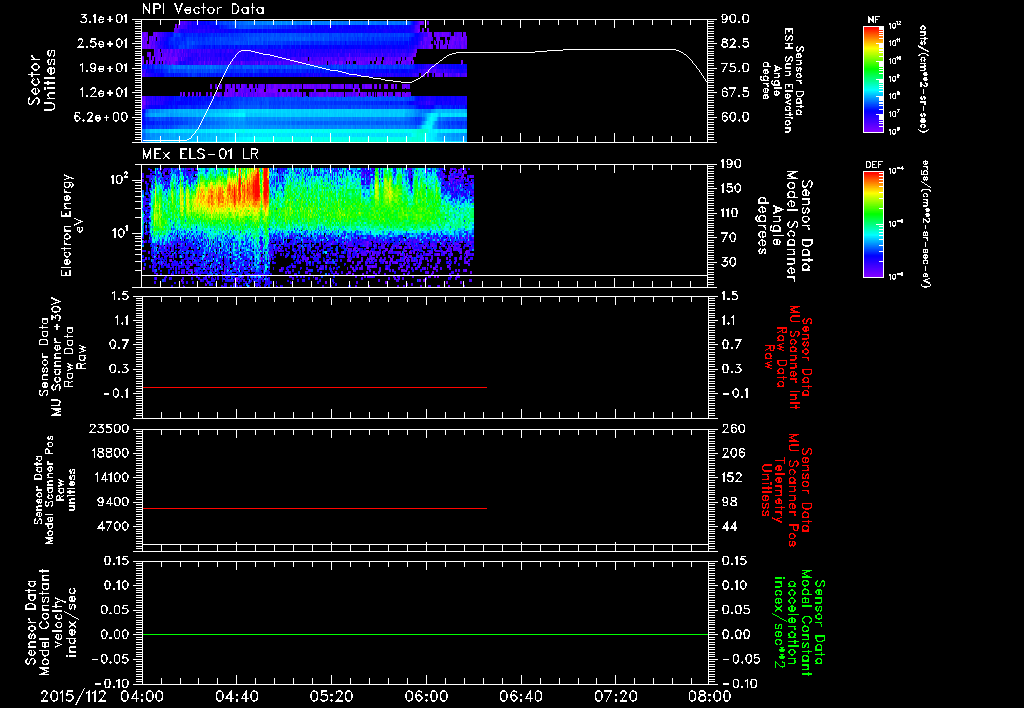
Task: Click the '30' scanner angle tick value
Action: [x=728, y=262]
